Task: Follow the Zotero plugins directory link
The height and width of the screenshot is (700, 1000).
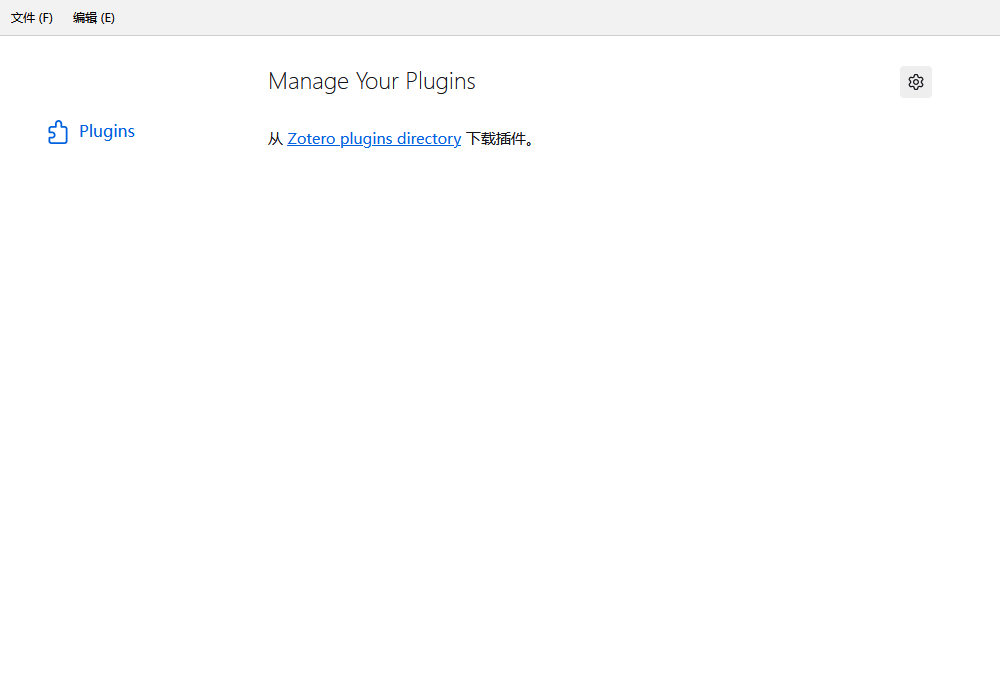Action: click(374, 138)
